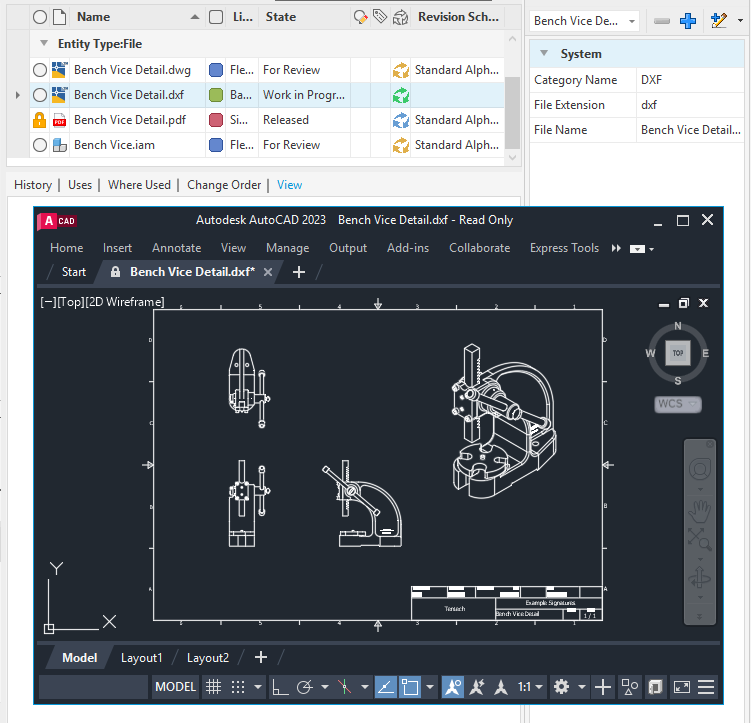Image resolution: width=751 pixels, height=723 pixels.
Task: Open the History tab
Action: coord(33,185)
